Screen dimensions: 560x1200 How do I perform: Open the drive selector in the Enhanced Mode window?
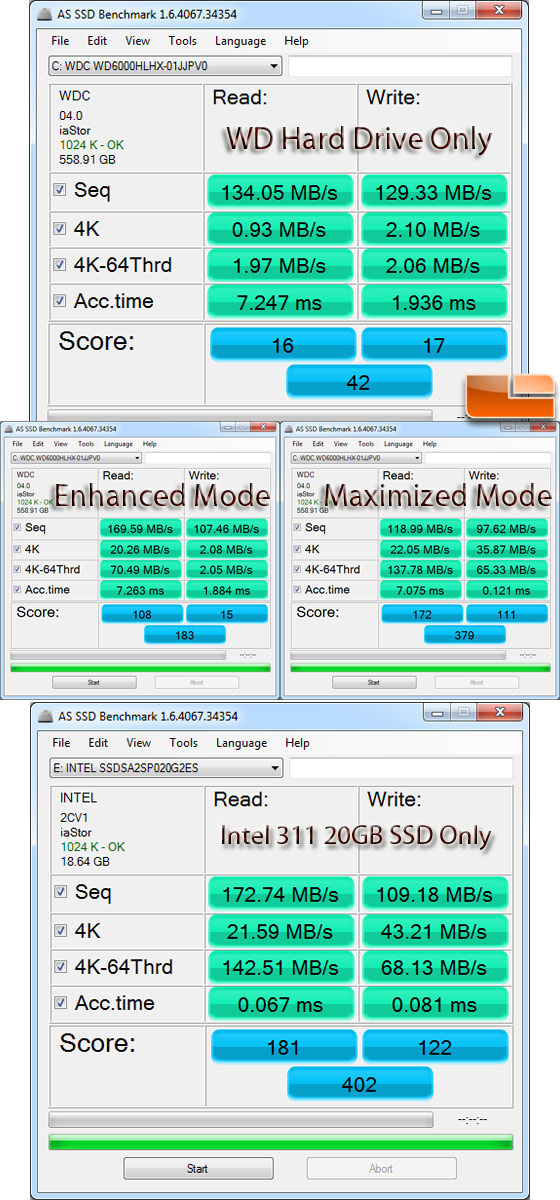(x=76, y=458)
